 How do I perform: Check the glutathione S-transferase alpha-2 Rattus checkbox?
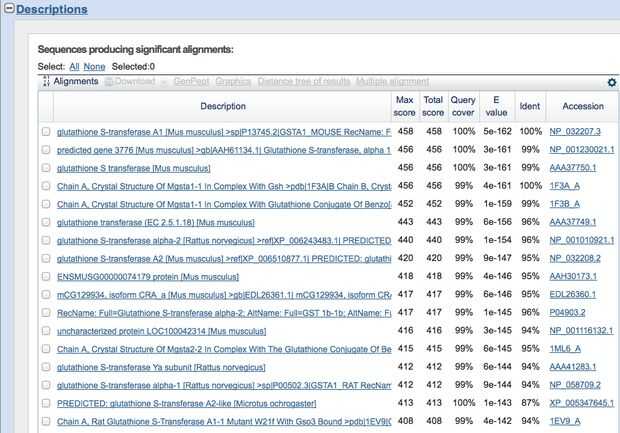[46, 240]
